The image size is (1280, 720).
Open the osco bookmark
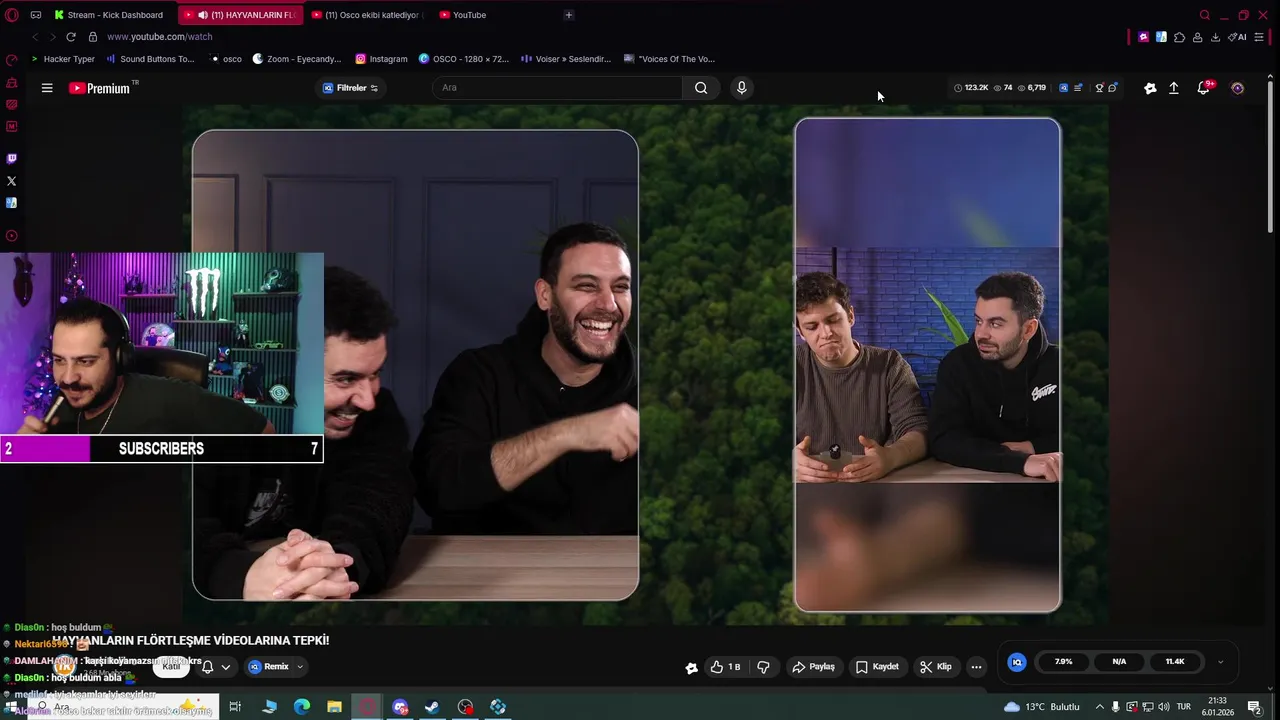click(x=226, y=59)
